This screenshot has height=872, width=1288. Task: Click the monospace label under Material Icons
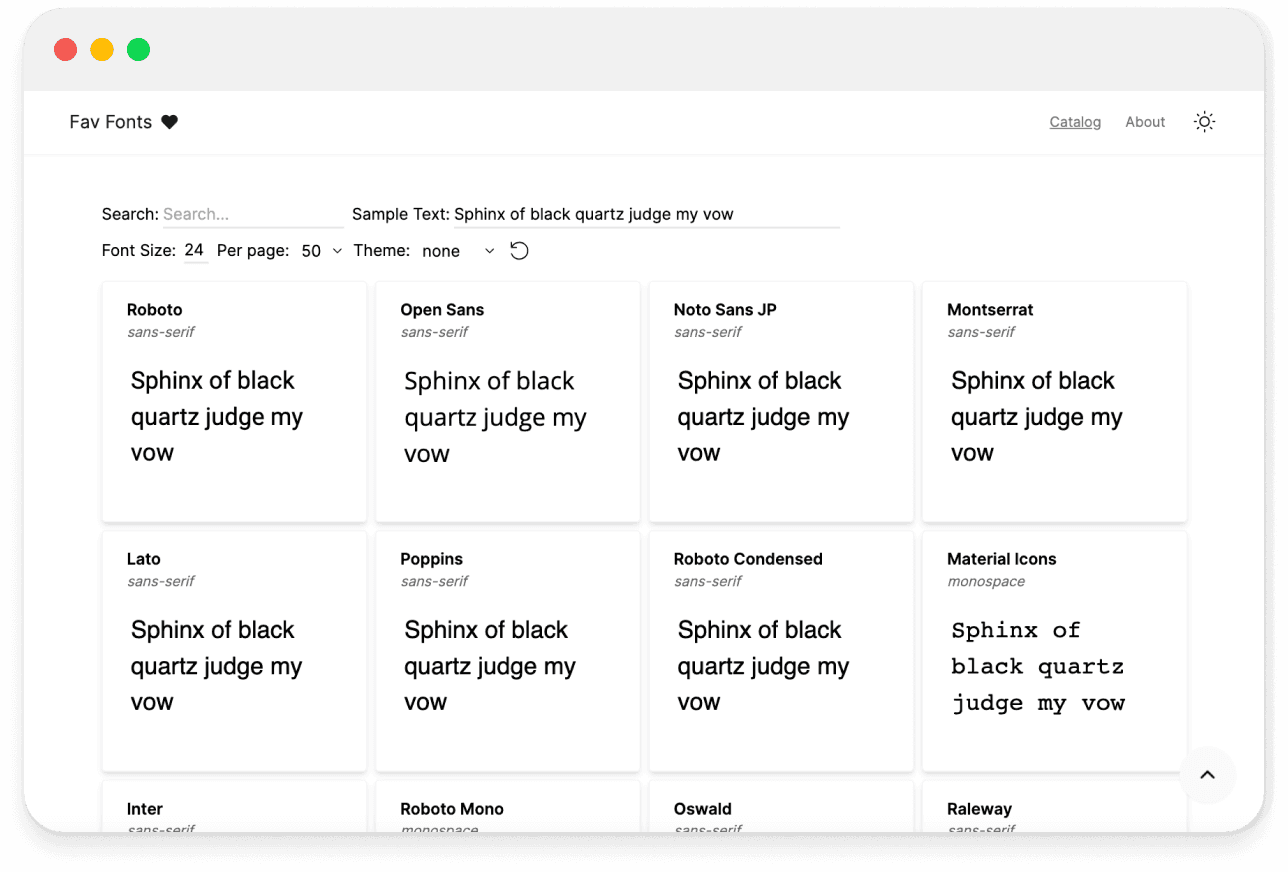click(986, 581)
